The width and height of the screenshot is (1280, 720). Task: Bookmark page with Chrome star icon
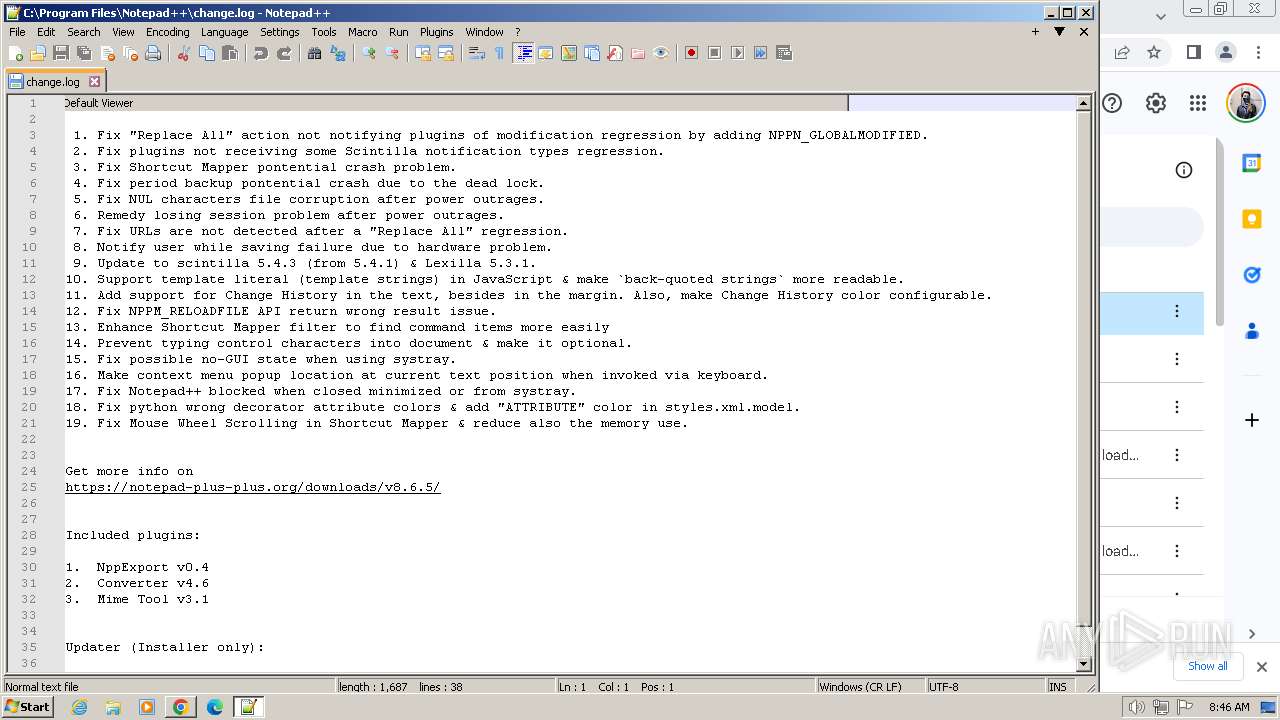[x=1154, y=53]
